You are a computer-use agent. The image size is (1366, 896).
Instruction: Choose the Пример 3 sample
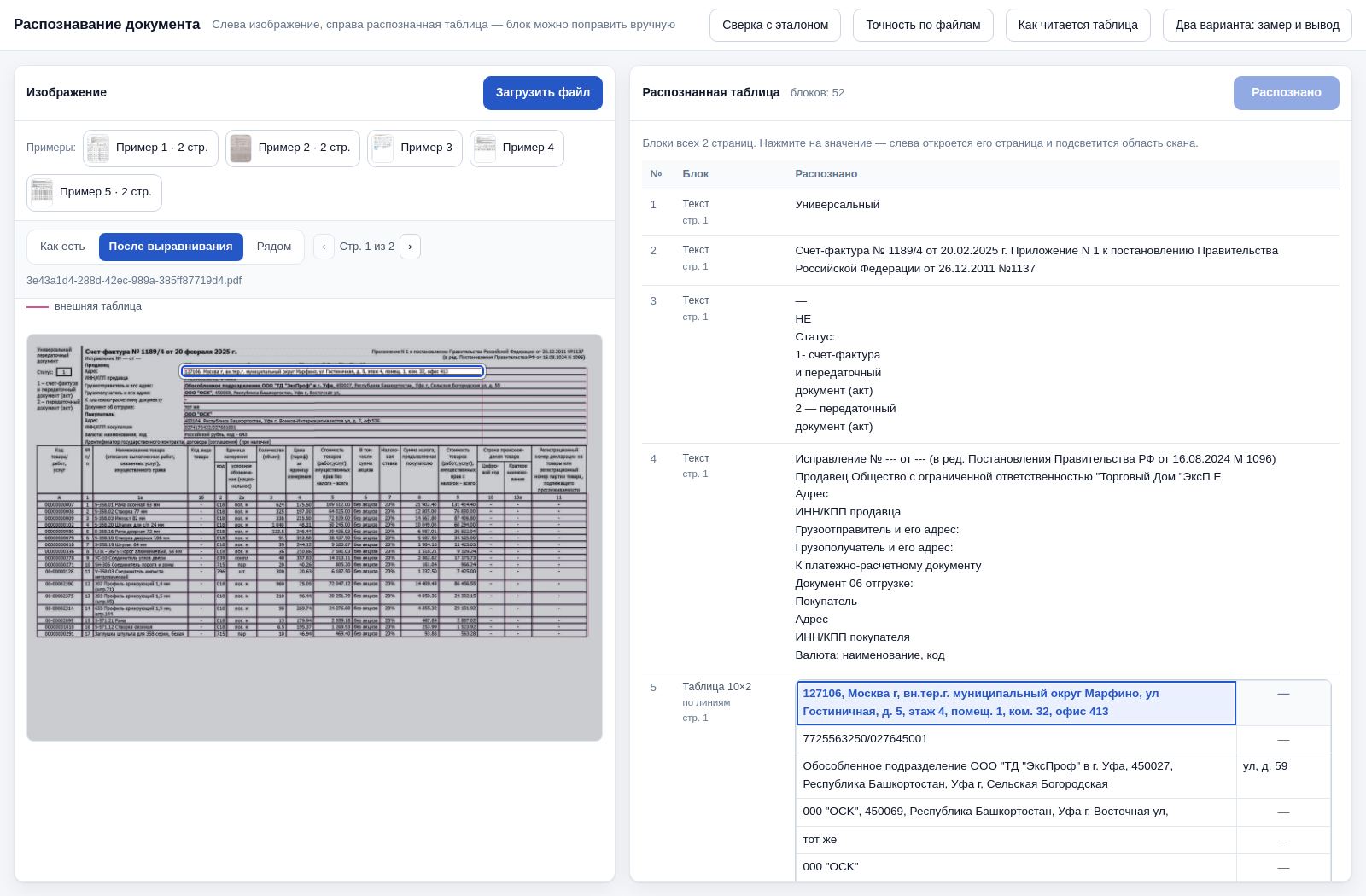[x=414, y=148]
